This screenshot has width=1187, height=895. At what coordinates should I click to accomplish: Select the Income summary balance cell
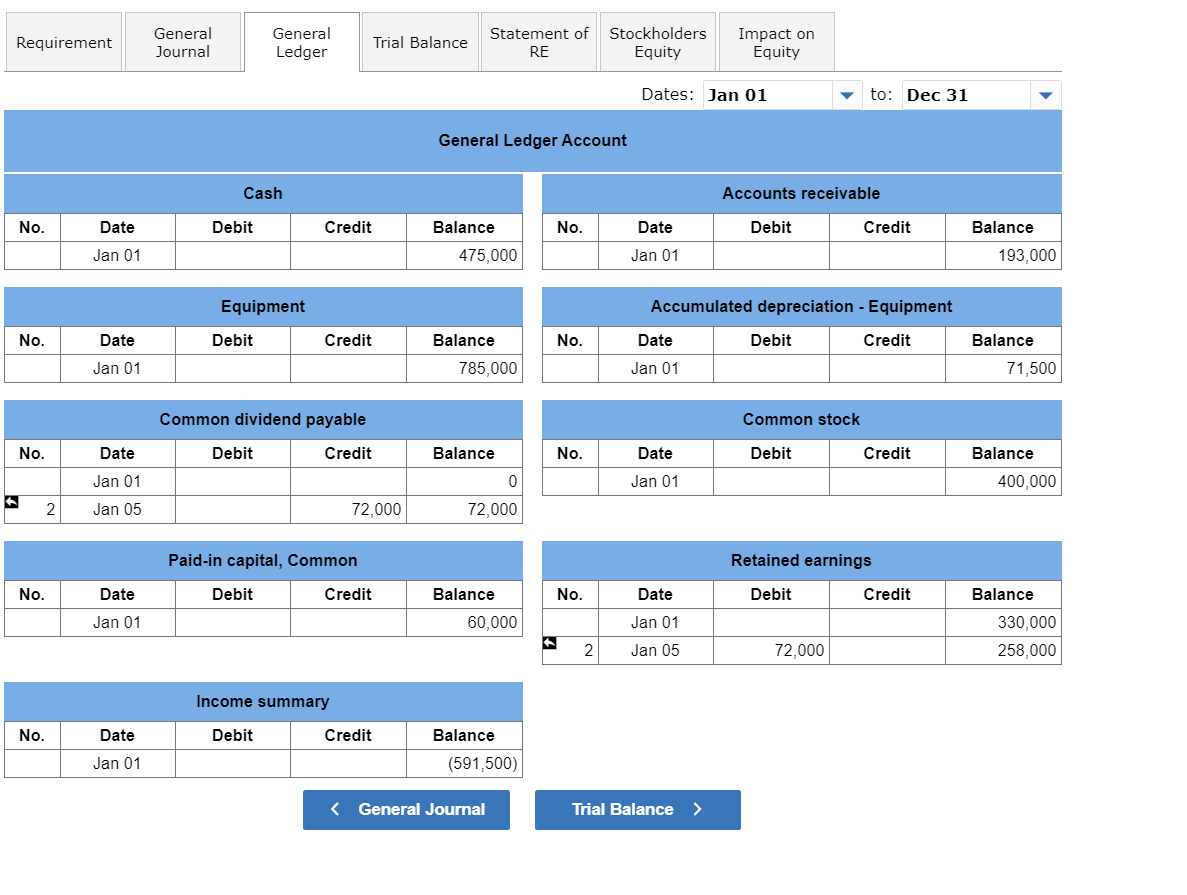click(463, 763)
